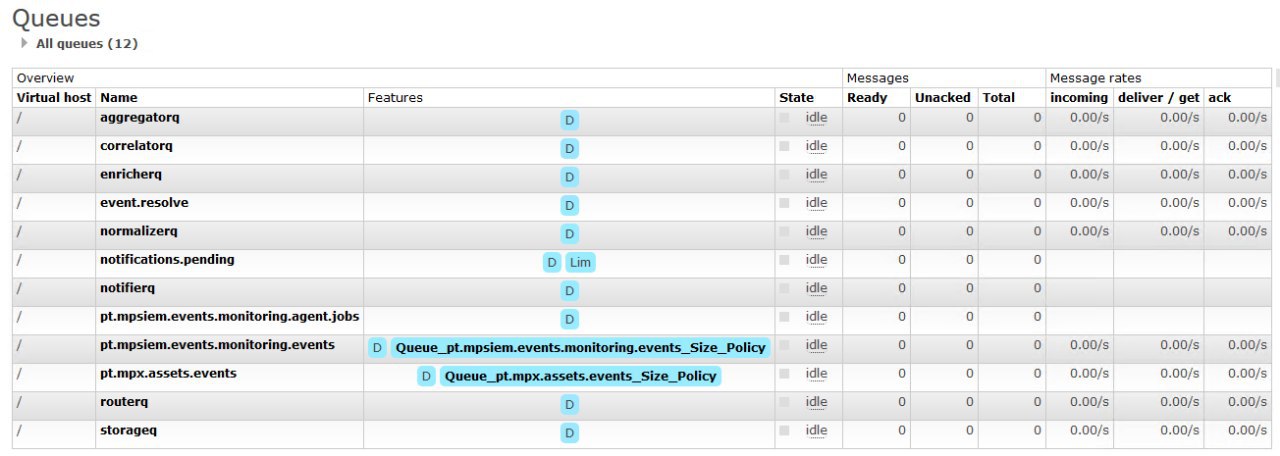
Task: Click the Queue_pt.mpx.assets.events_Size_Policy badge
Action: (x=580, y=376)
